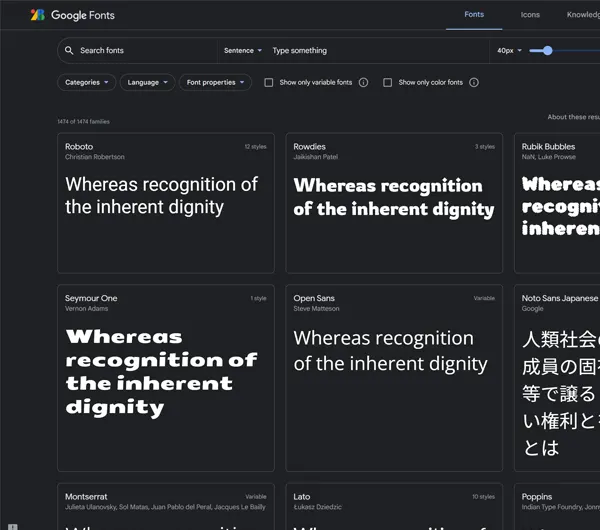Open the Sentence preview type dropdown

tap(243, 51)
